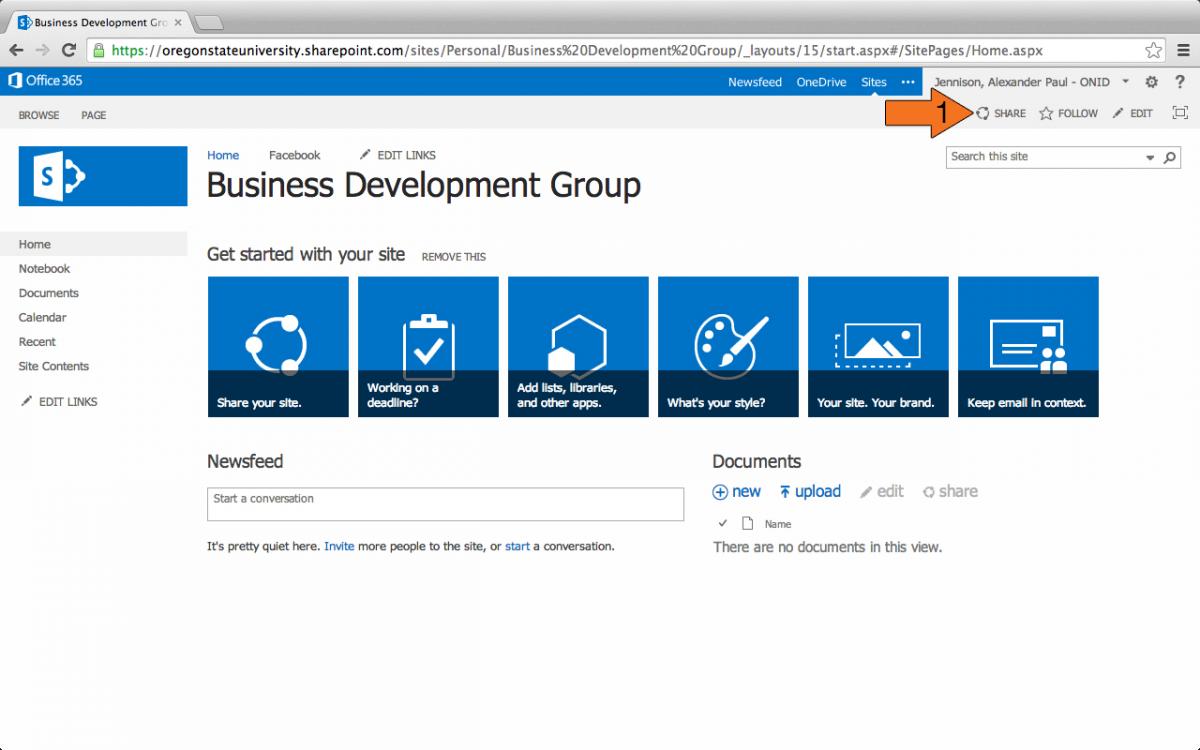Click the Business Development Group browser tab

click(x=97, y=22)
